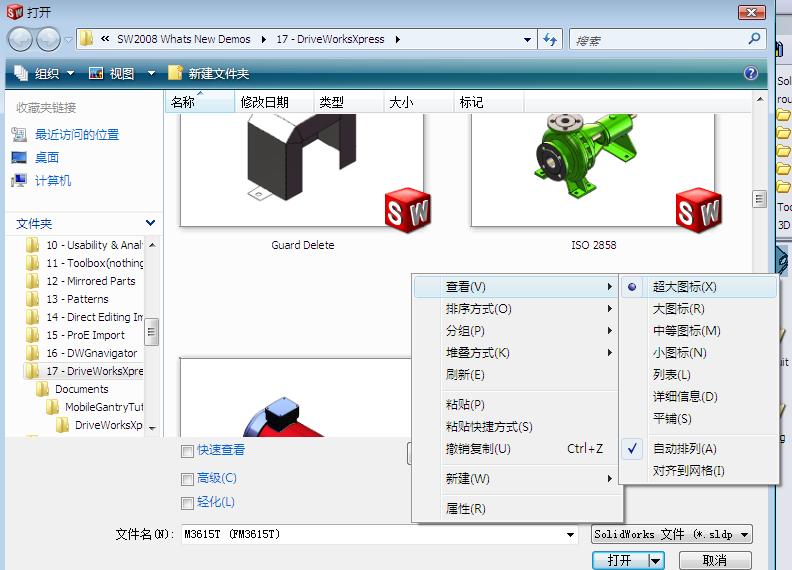Choose 小图标(N) view option

[699, 353]
